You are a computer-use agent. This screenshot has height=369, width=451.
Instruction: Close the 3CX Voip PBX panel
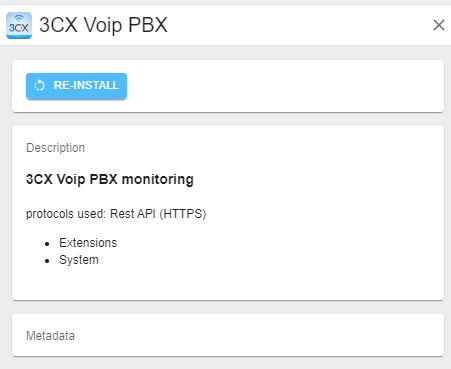click(439, 25)
